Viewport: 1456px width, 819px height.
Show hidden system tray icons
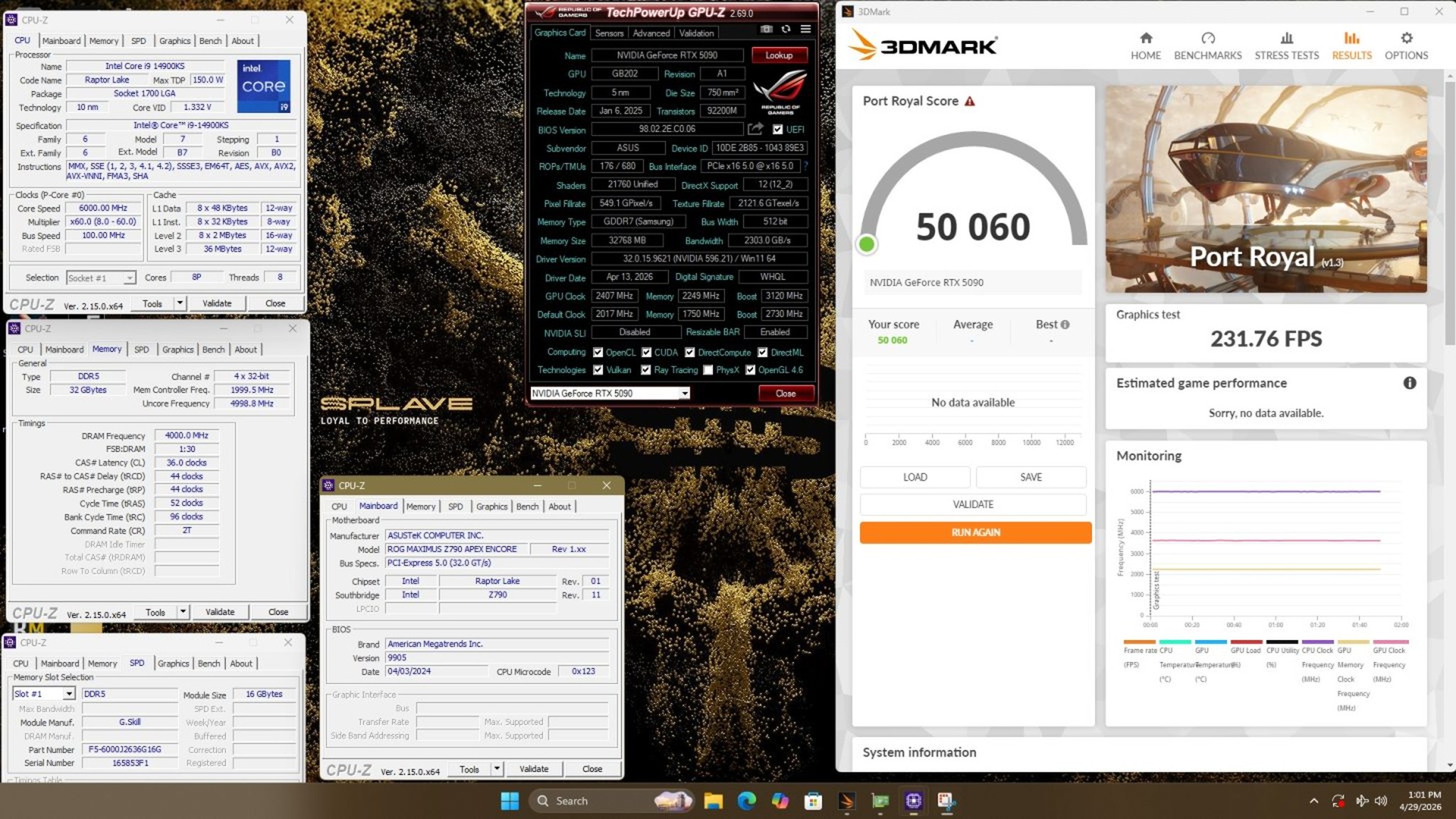tap(1314, 801)
